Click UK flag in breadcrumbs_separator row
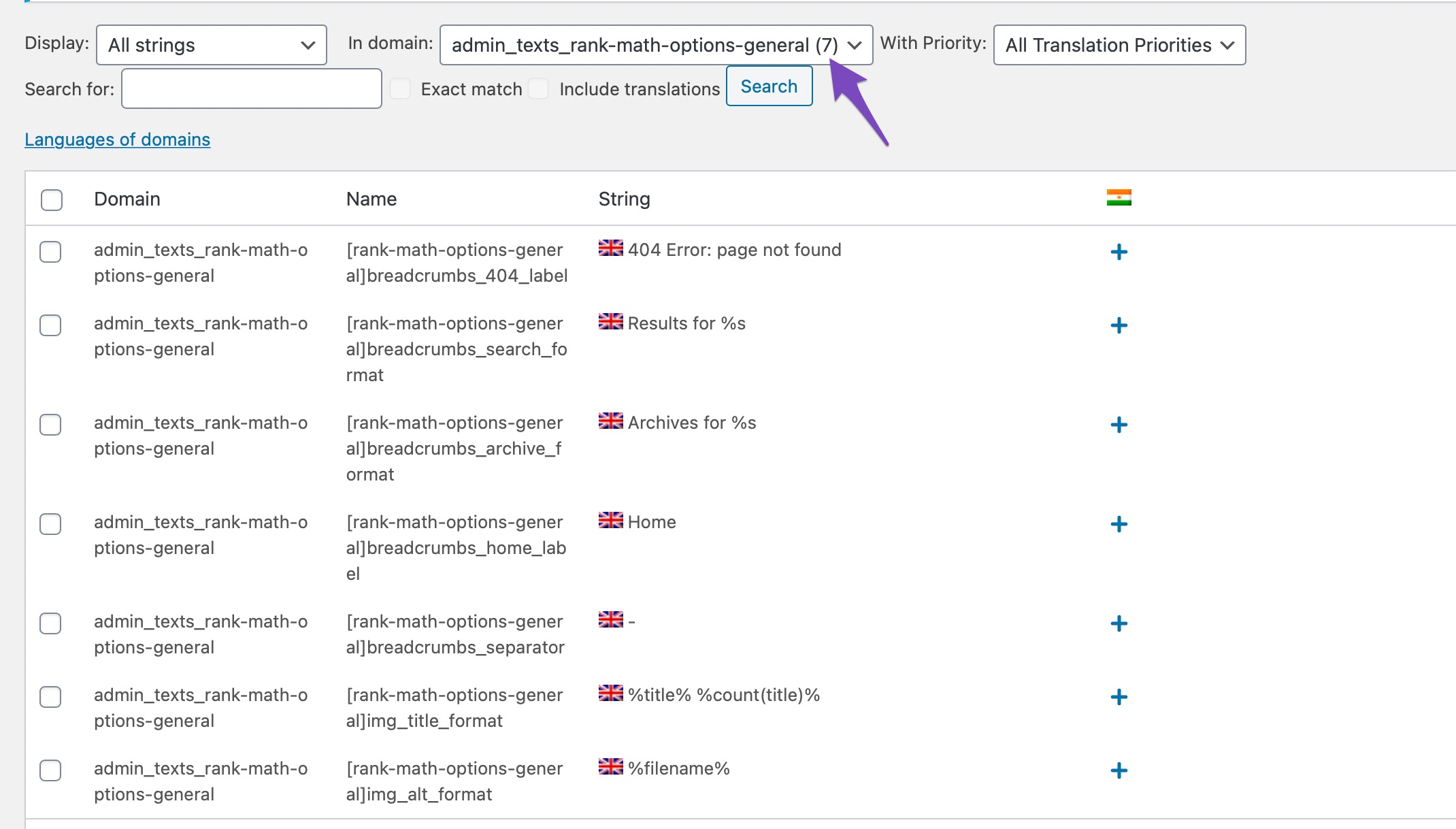This screenshot has width=1456, height=829. pos(610,619)
